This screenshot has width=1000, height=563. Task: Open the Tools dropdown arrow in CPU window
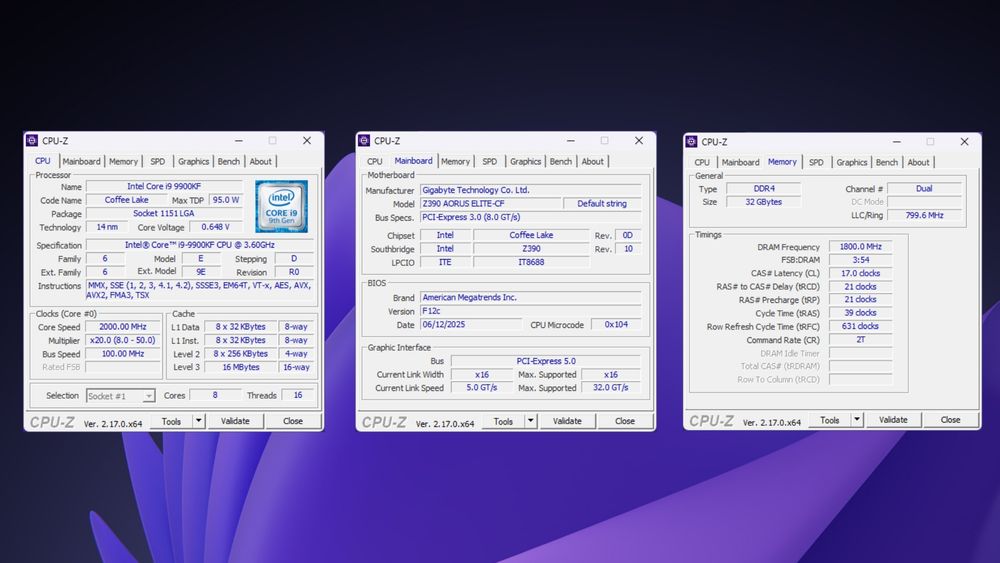pyautogui.click(x=198, y=421)
